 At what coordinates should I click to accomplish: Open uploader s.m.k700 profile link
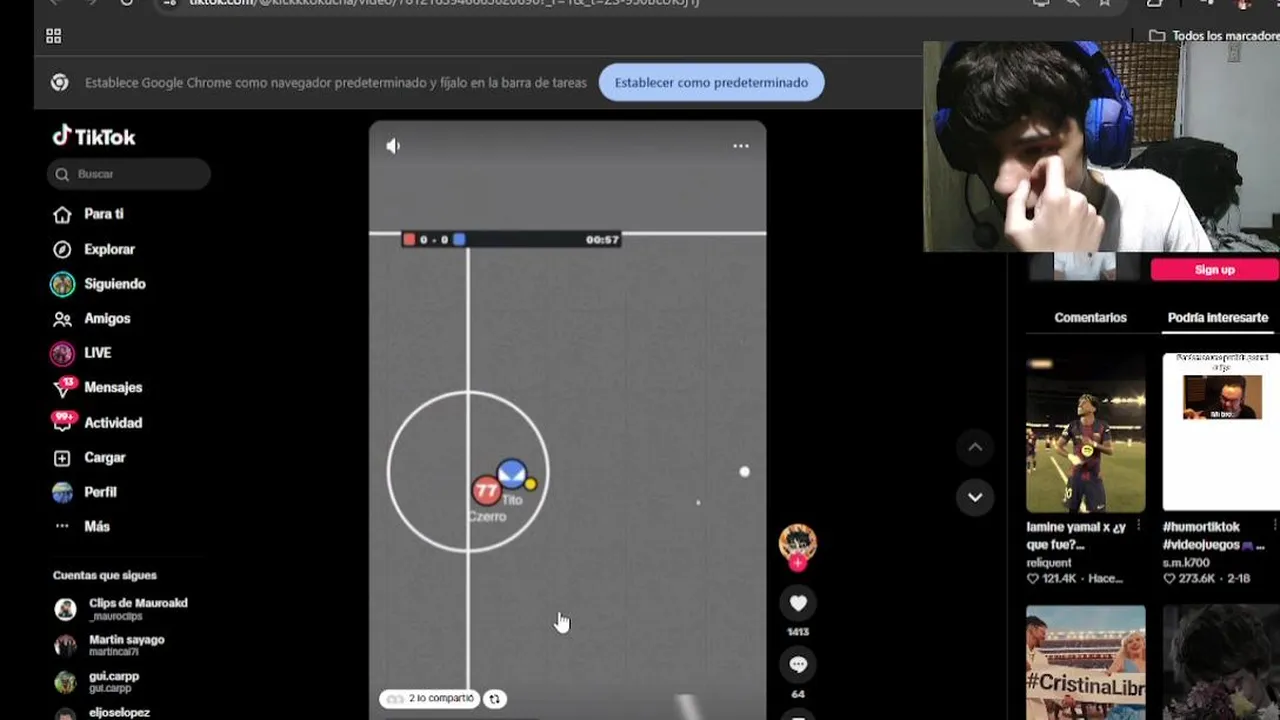click(x=1187, y=563)
